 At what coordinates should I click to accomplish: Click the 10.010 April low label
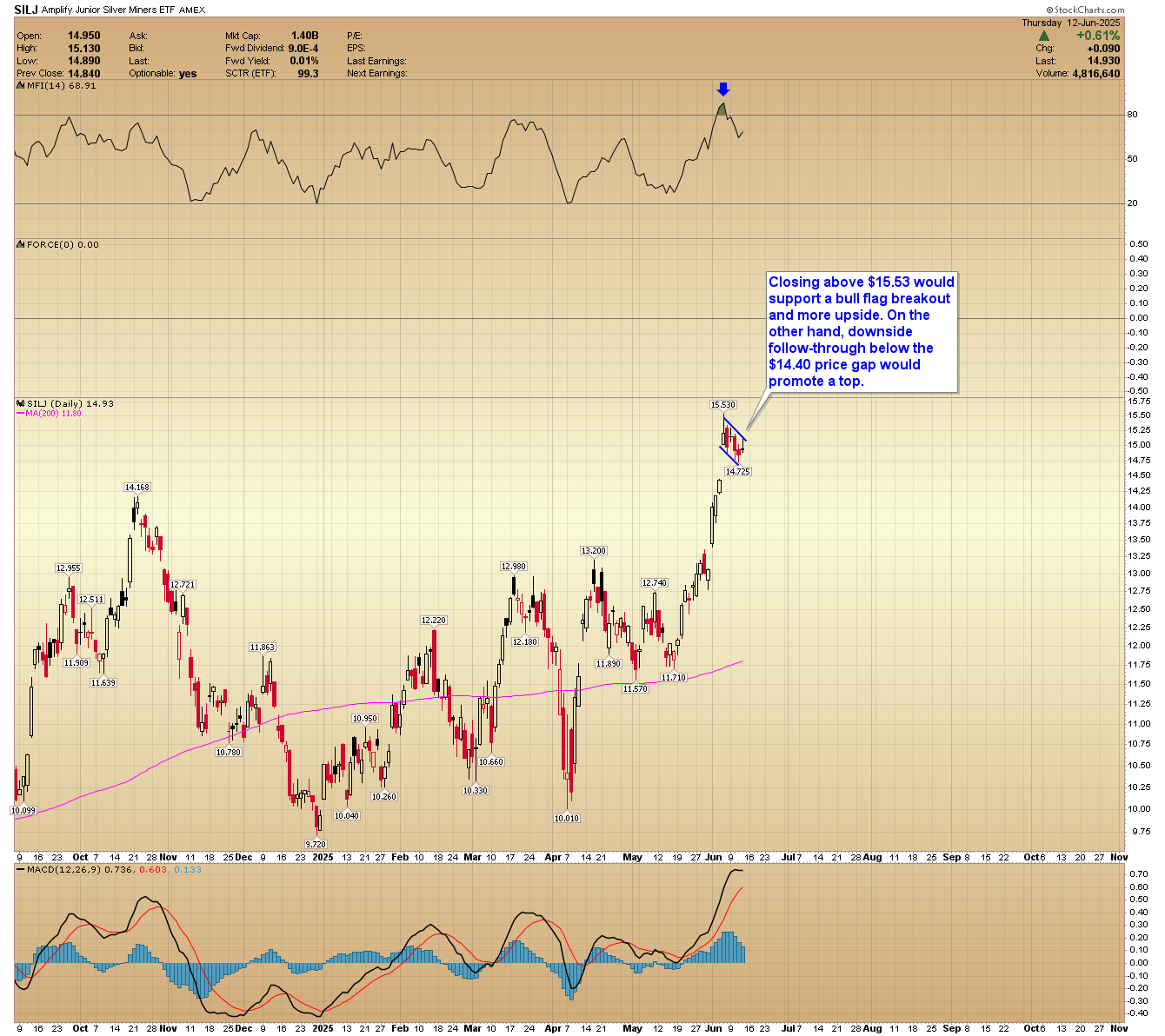(567, 819)
